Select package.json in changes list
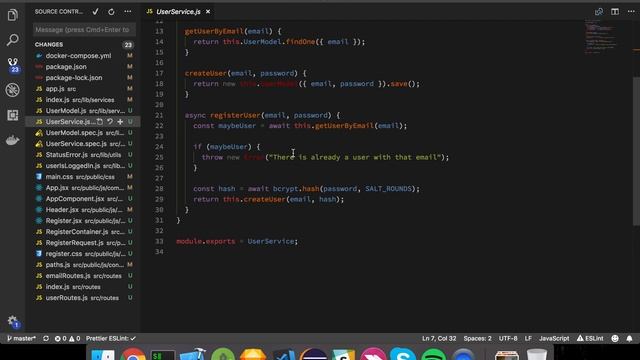Image resolution: width=640 pixels, height=360 pixels. pyautogui.click(x=83, y=67)
